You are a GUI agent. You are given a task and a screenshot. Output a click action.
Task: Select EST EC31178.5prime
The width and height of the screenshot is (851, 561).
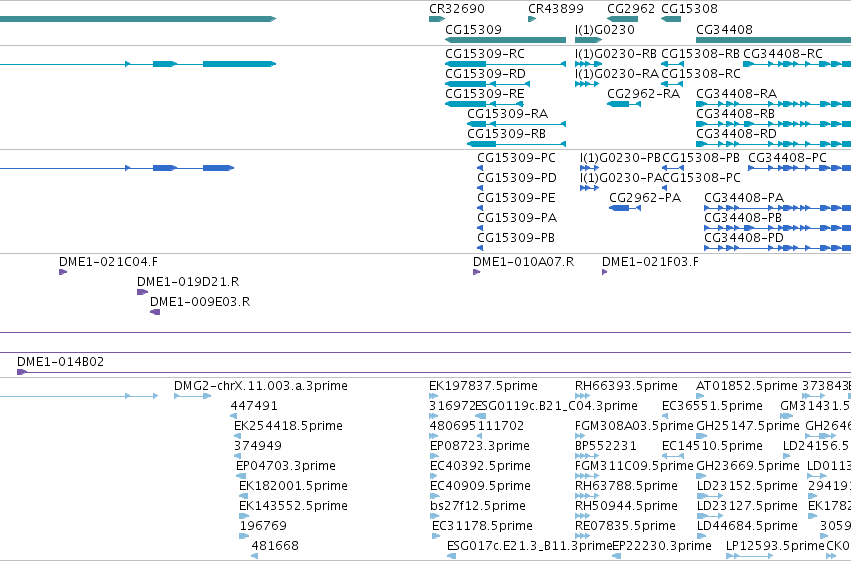click(x=436, y=536)
